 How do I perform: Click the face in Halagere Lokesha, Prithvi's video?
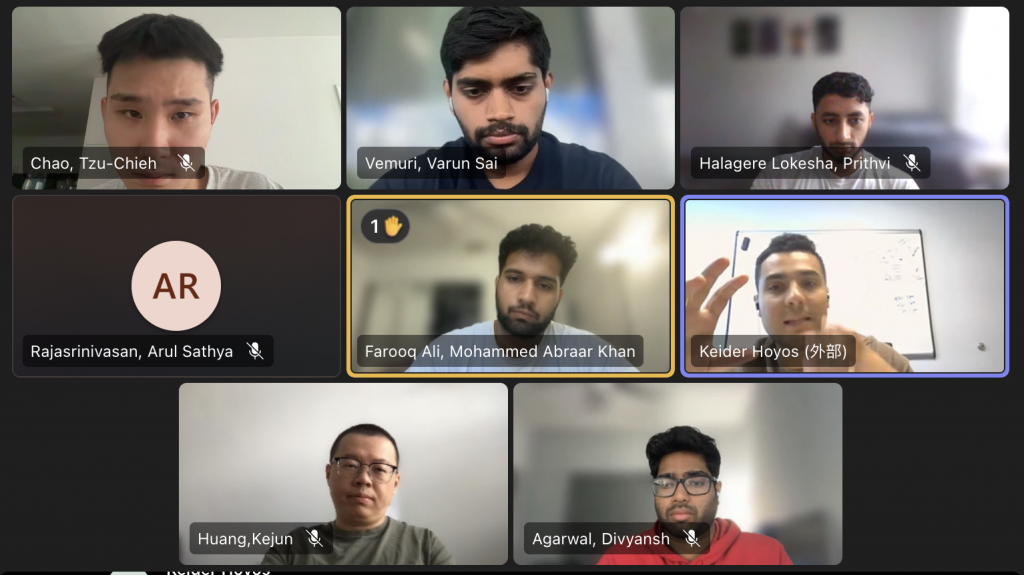coord(842,119)
